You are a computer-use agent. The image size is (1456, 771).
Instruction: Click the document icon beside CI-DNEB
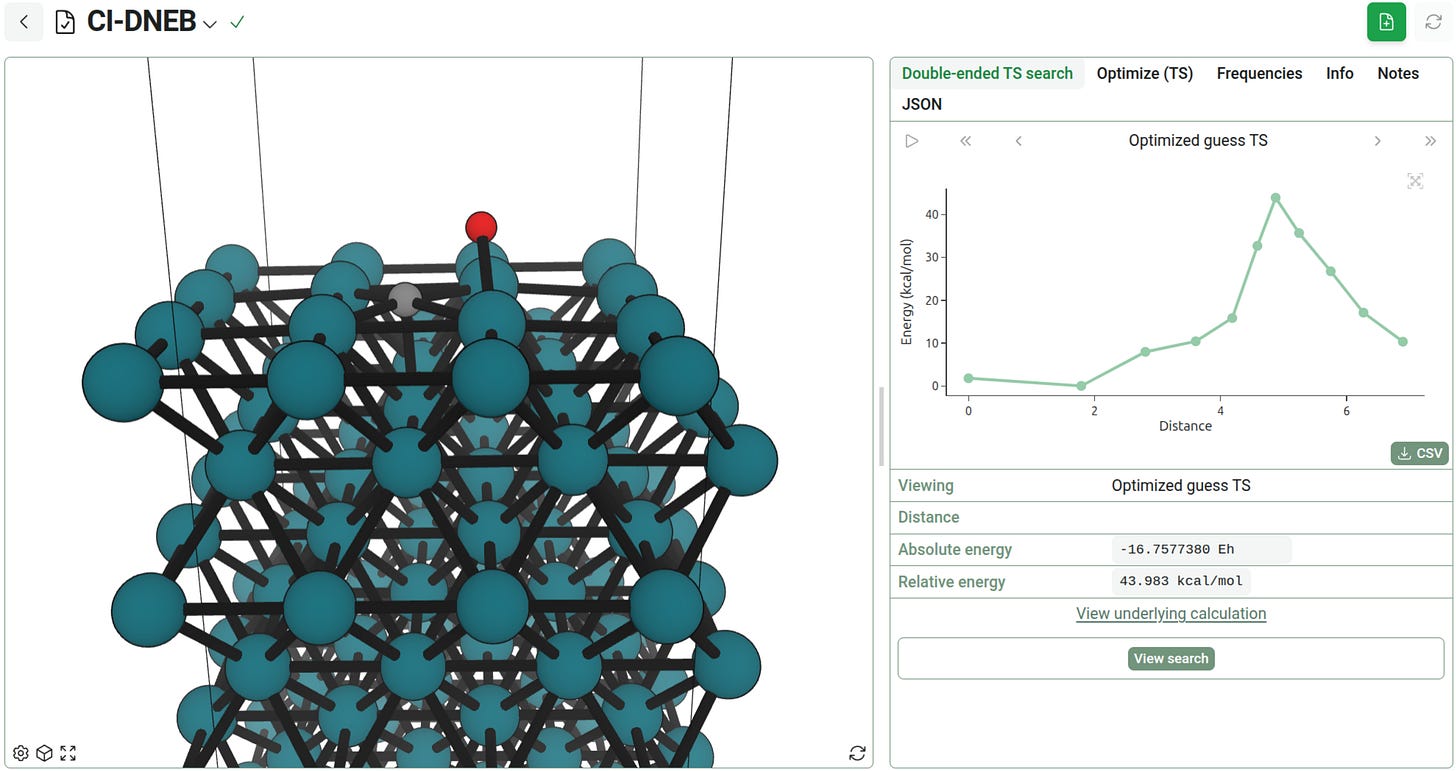point(65,22)
